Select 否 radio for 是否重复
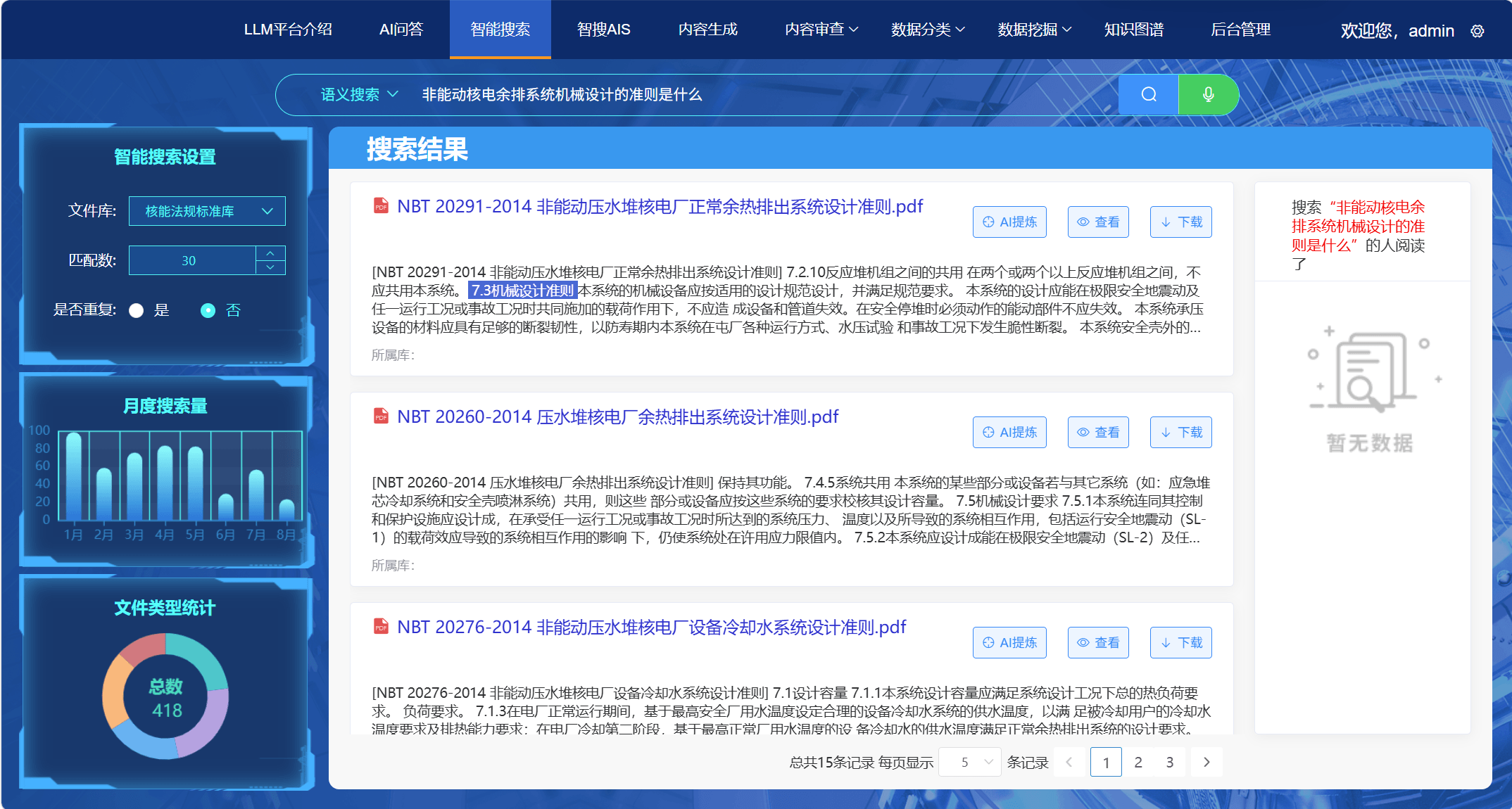The image size is (1512, 809). (x=208, y=311)
